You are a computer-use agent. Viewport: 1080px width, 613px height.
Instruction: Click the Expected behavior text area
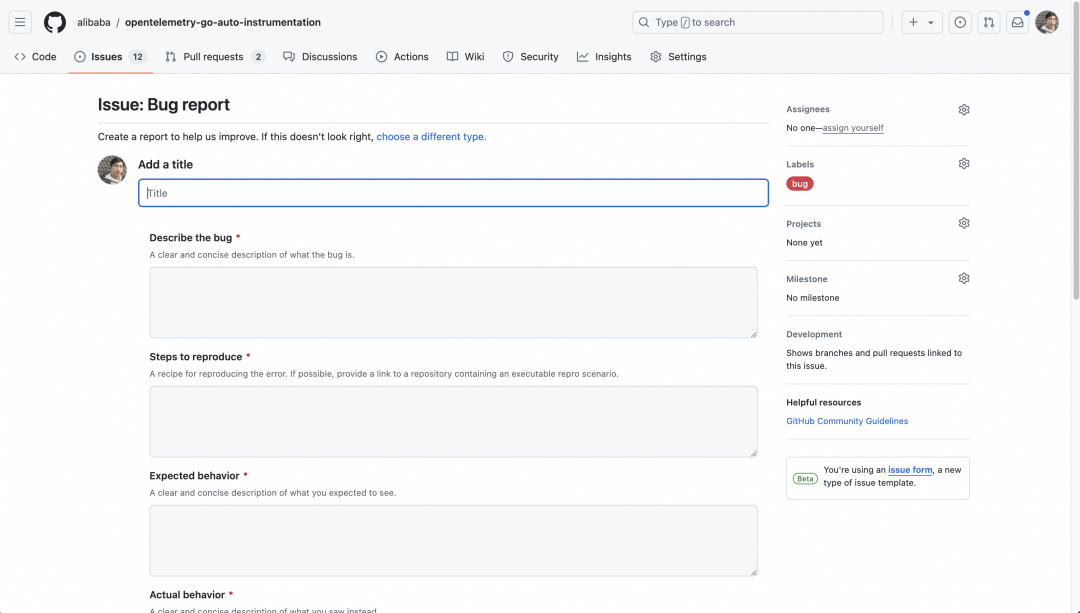tap(453, 541)
